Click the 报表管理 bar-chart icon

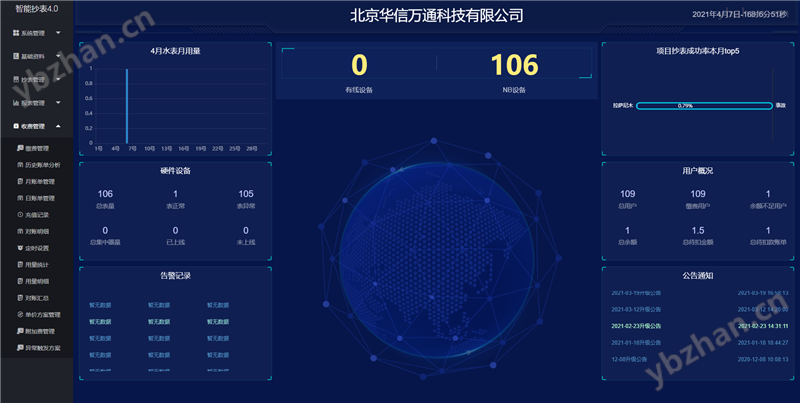[16, 103]
